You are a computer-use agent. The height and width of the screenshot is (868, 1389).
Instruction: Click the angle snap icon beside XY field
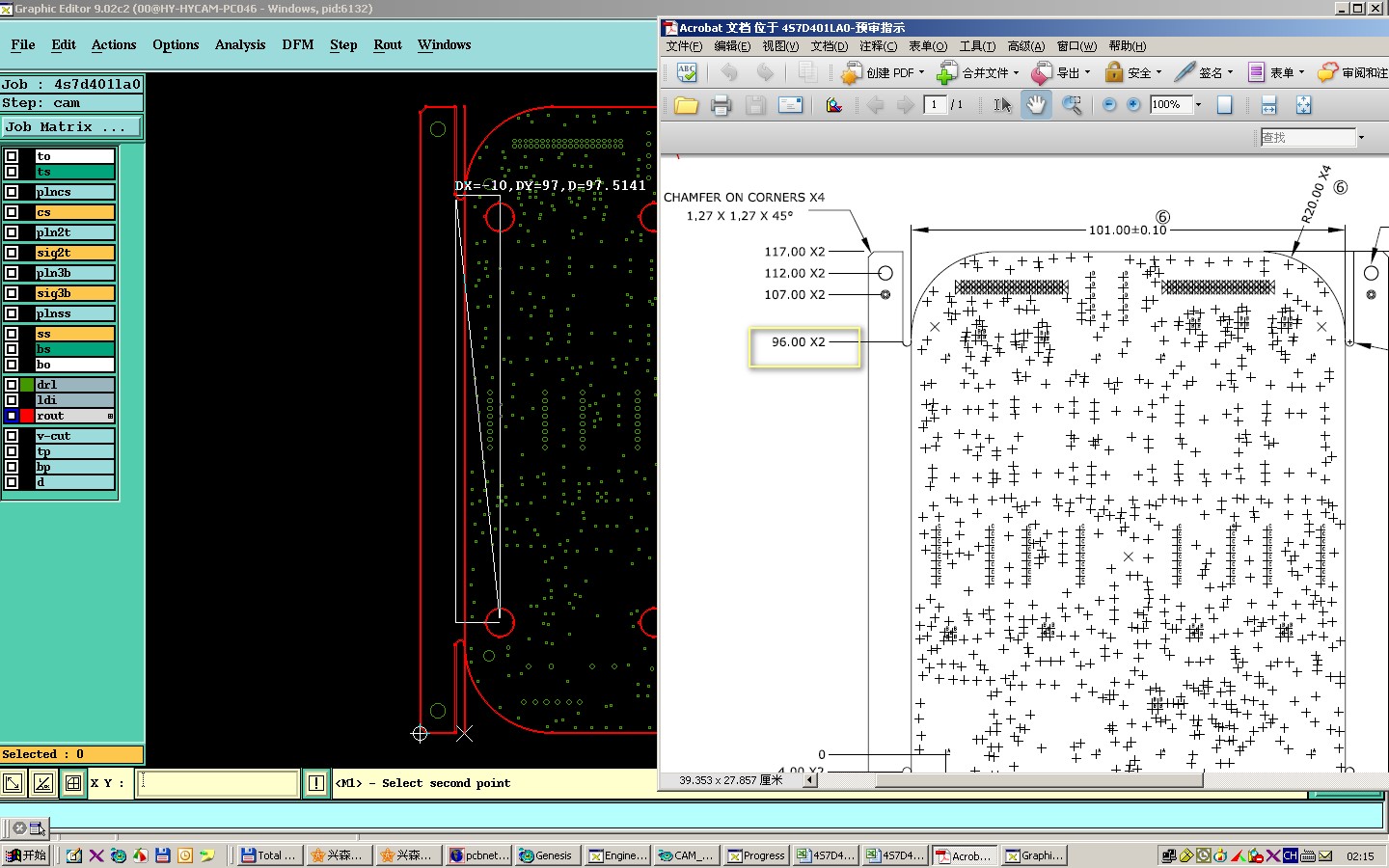tap(43, 783)
